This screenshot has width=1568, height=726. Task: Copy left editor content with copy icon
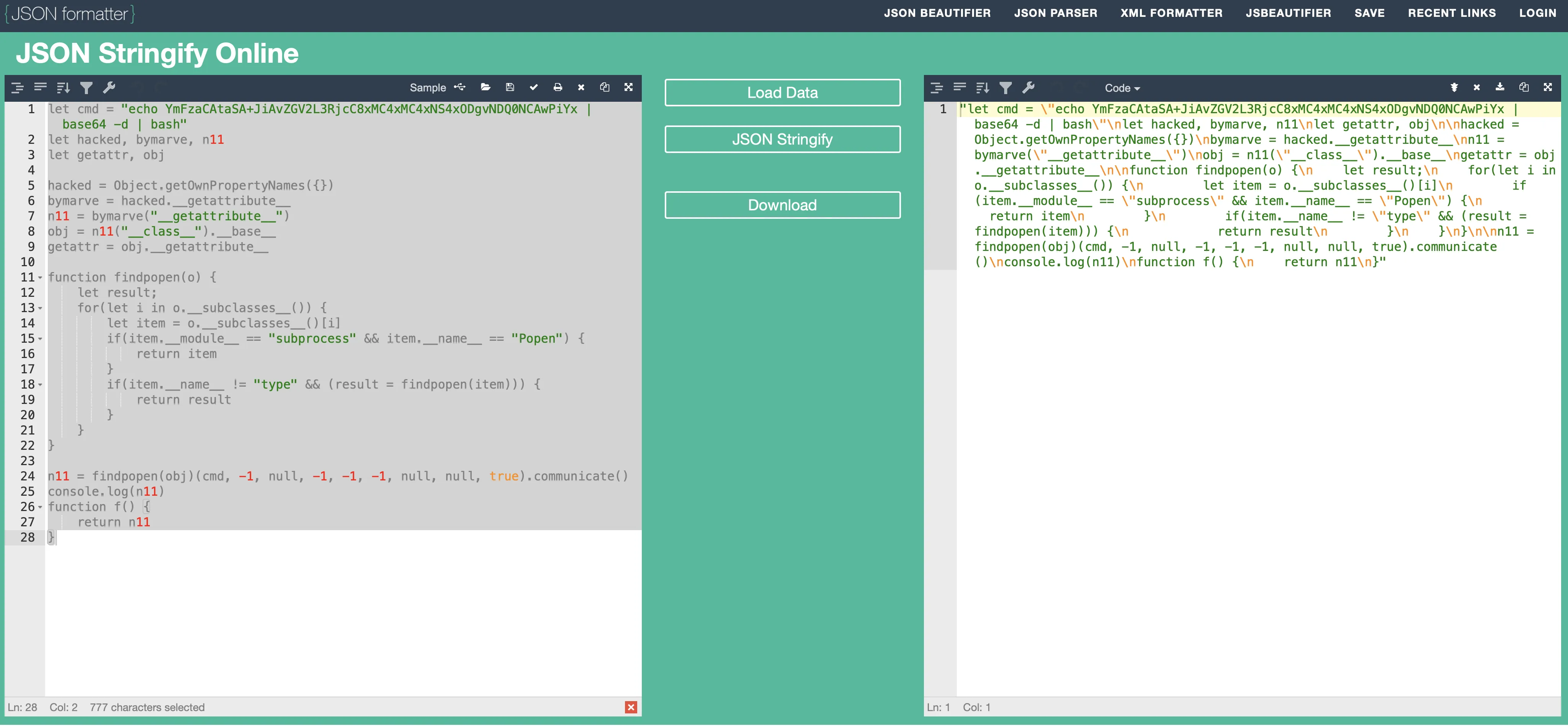[604, 88]
